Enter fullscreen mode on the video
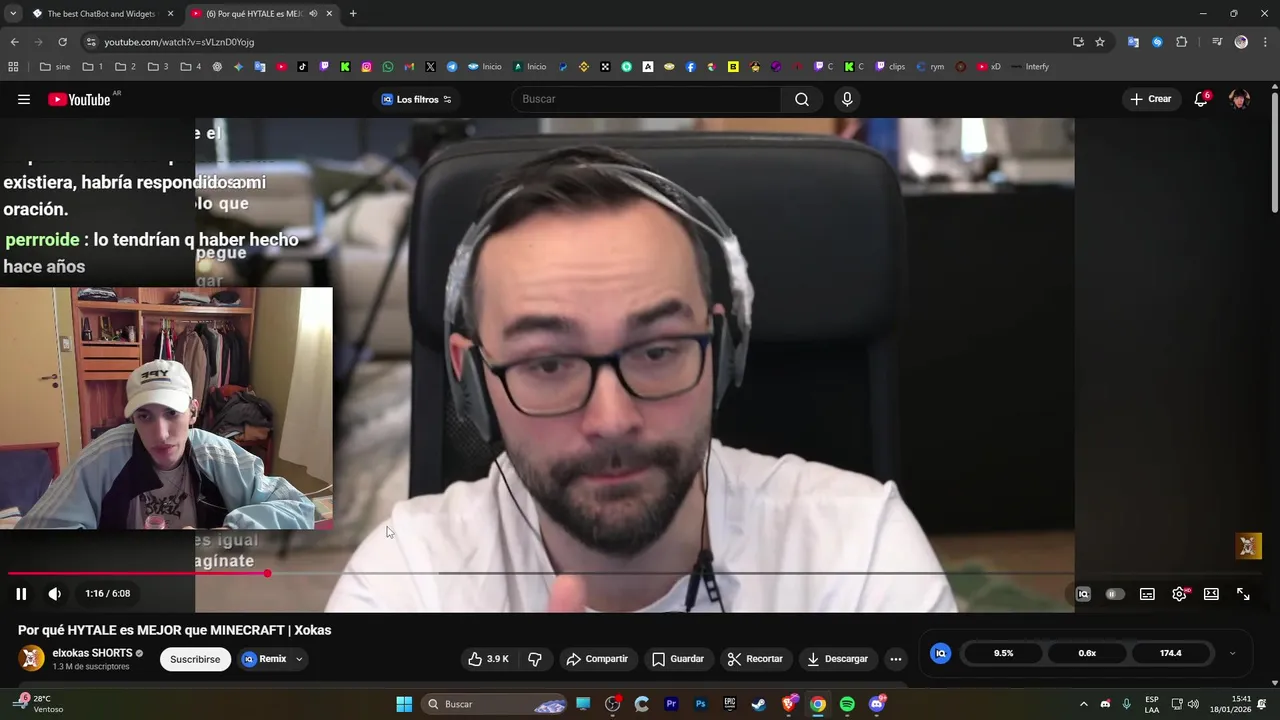The width and height of the screenshot is (1280, 720). coord(1243,594)
